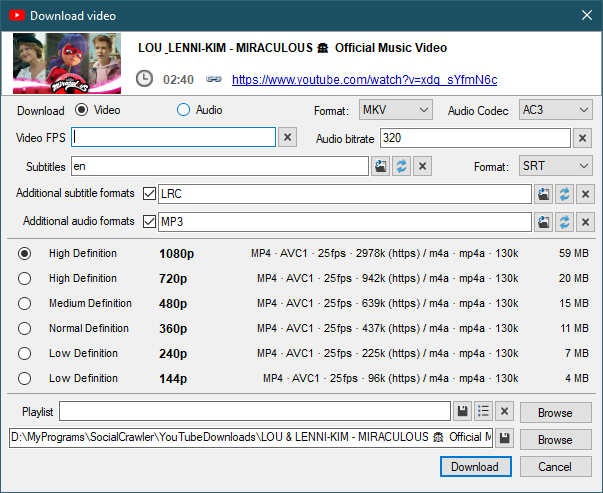603x493 pixels.
Task: Clear the Video FPS field
Action: click(x=287, y=138)
